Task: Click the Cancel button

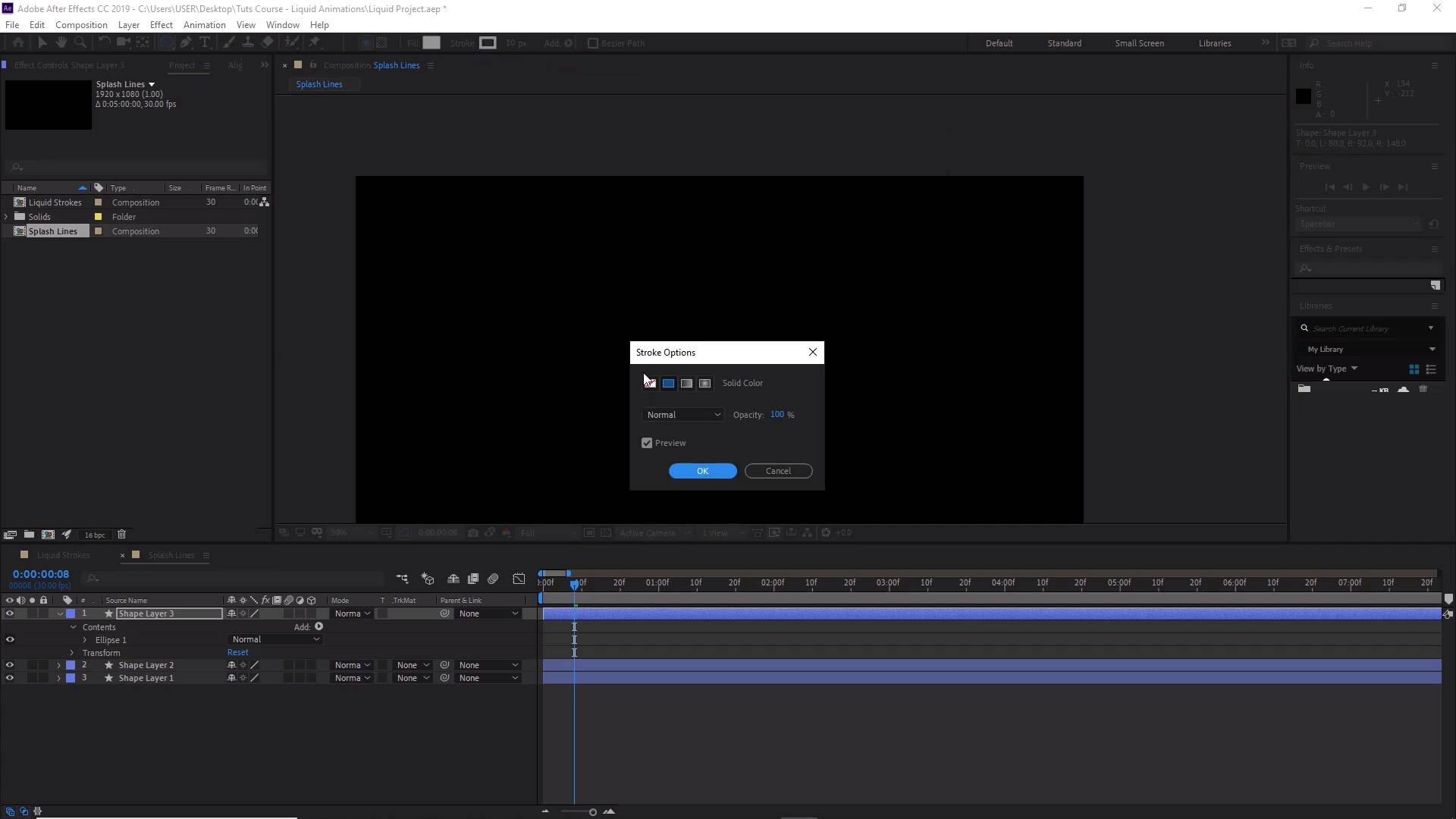Action: [778, 471]
